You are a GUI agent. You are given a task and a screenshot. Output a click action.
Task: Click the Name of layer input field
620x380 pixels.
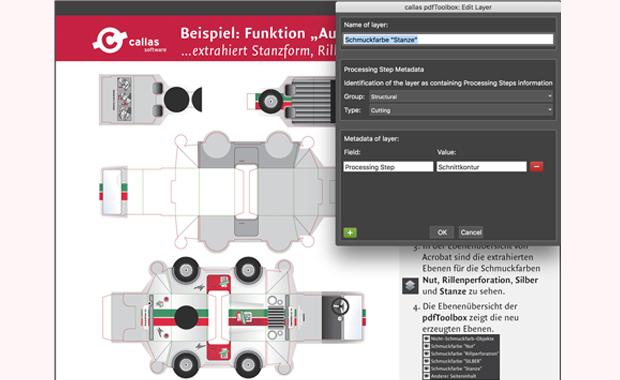tap(448, 40)
